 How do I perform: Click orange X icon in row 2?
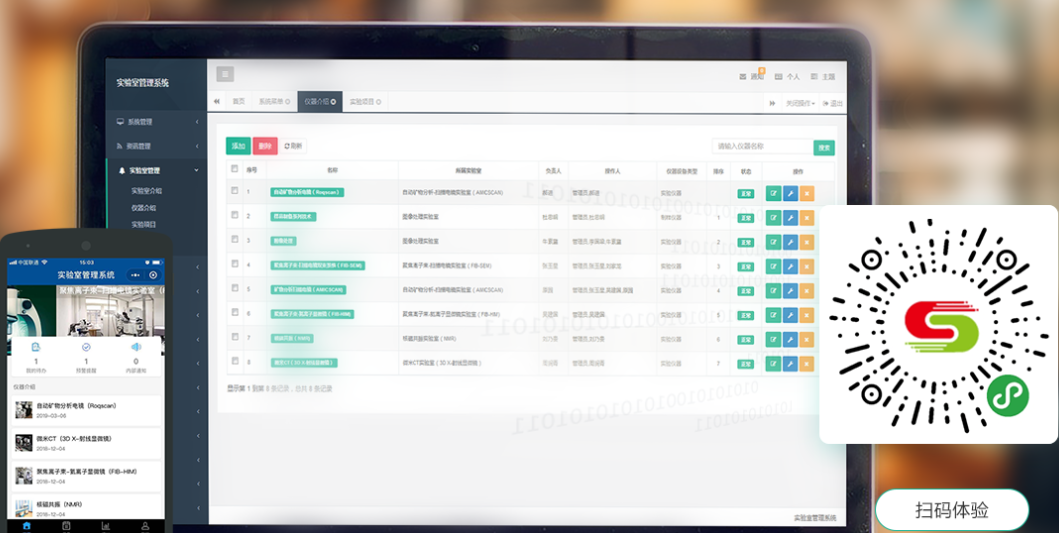pyautogui.click(x=806, y=218)
